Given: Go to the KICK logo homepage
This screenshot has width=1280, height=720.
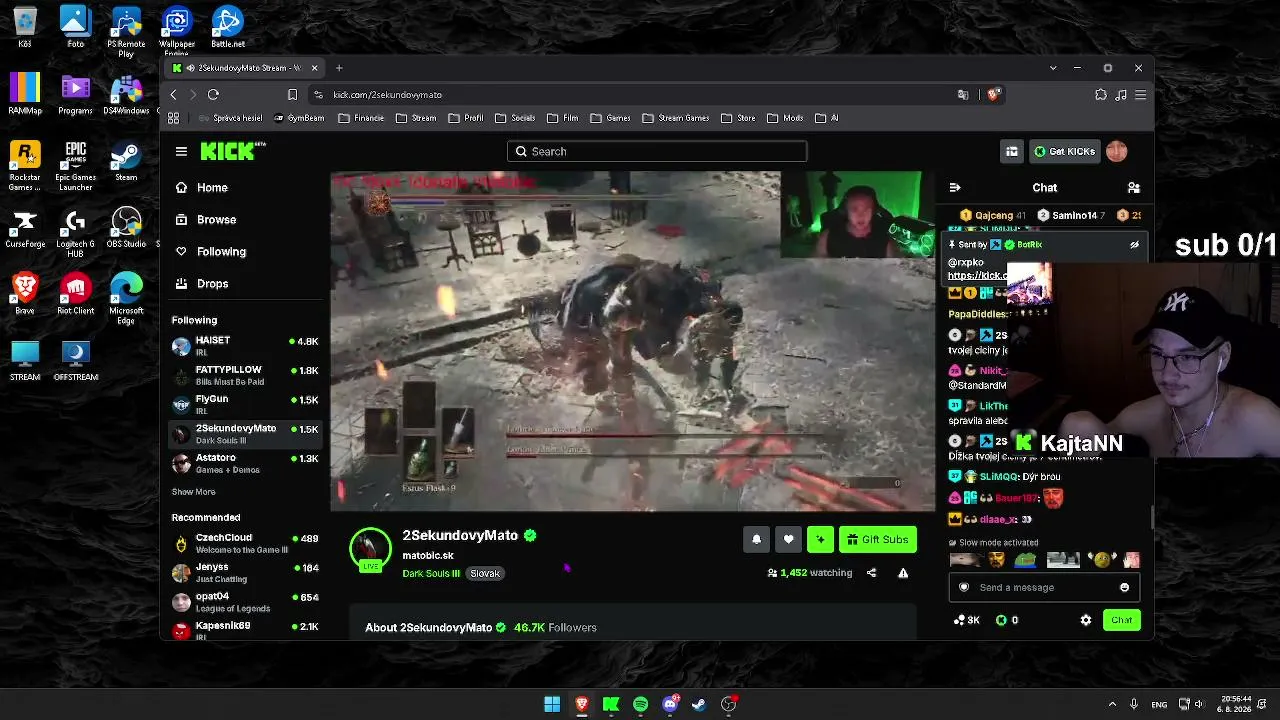Looking at the screenshot, I should coord(232,151).
